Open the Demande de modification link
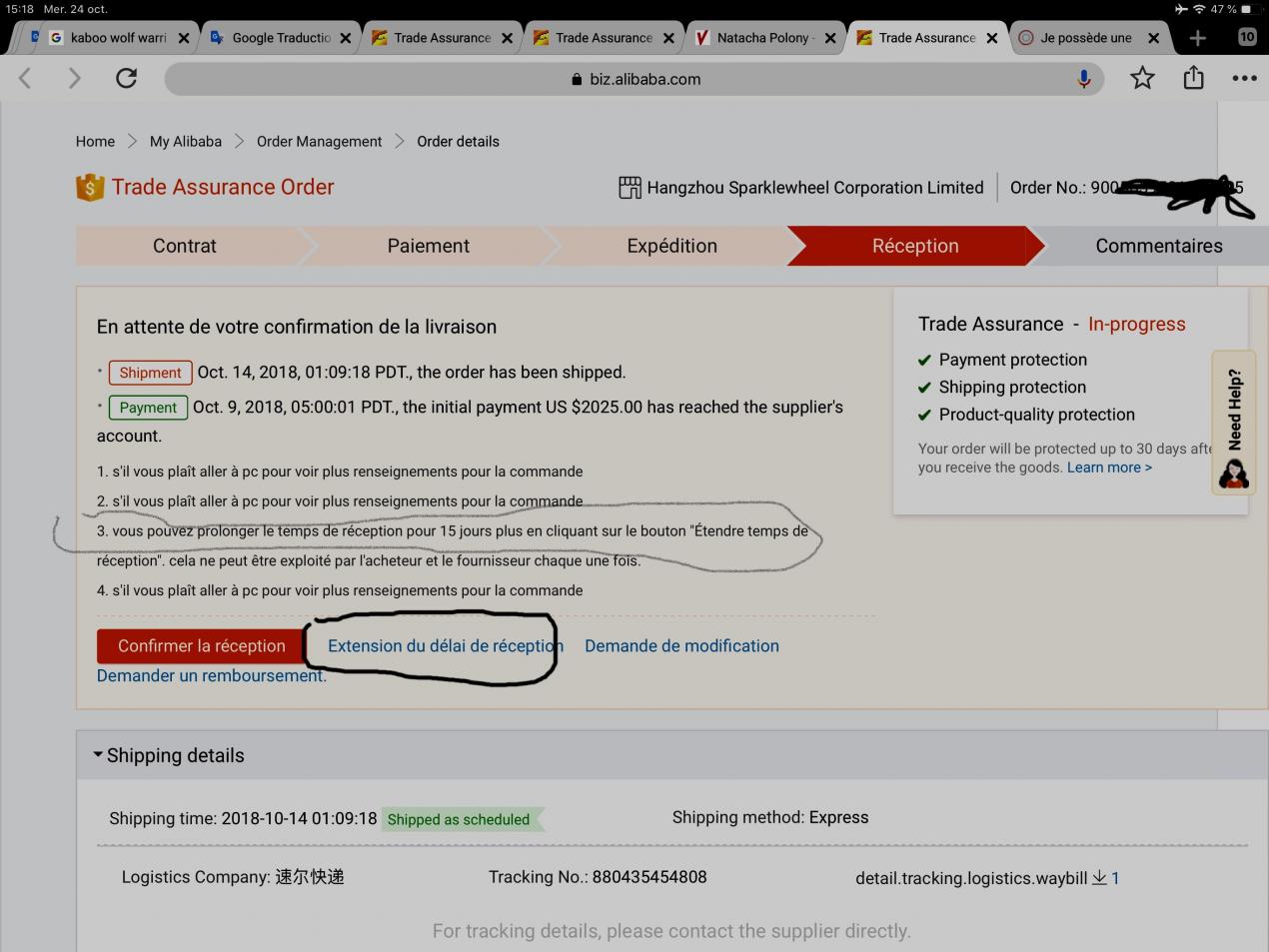 coord(681,646)
